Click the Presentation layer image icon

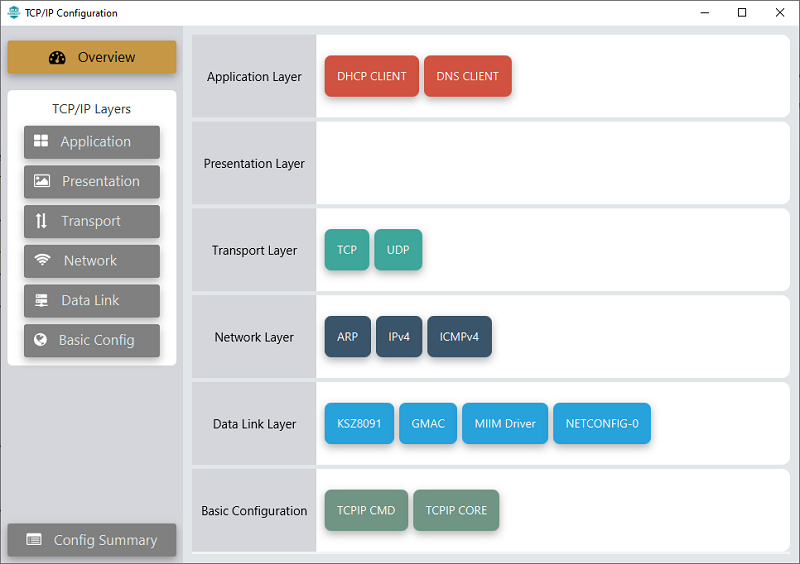(41, 181)
